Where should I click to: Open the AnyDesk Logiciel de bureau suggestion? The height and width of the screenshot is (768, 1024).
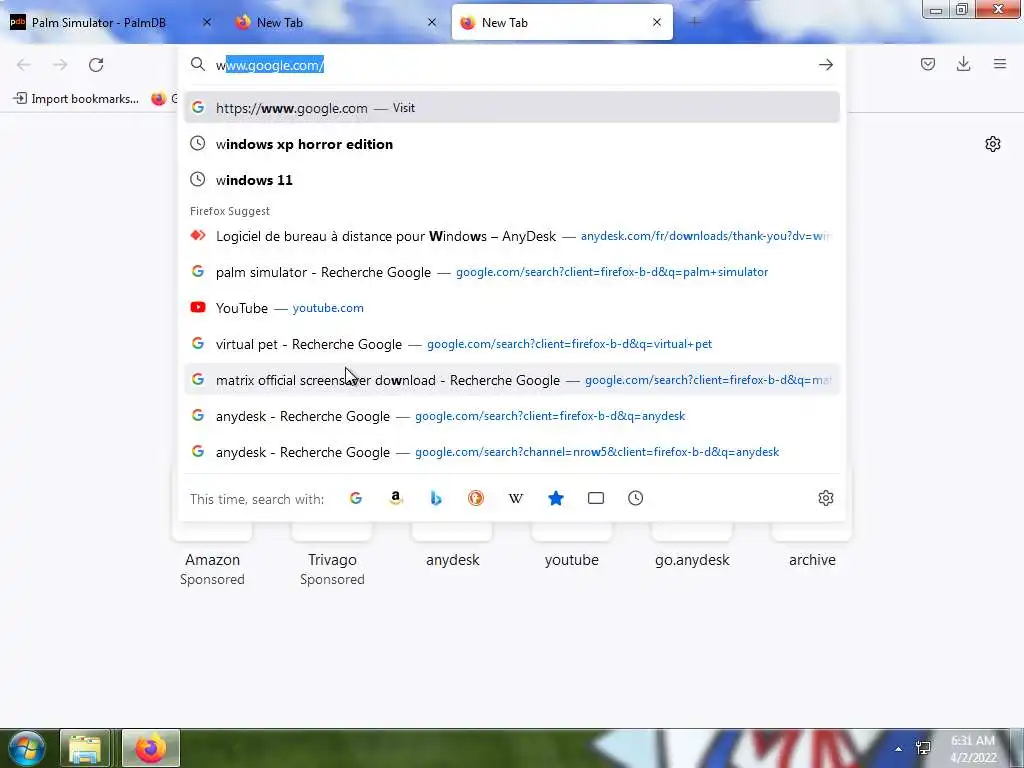(x=512, y=236)
